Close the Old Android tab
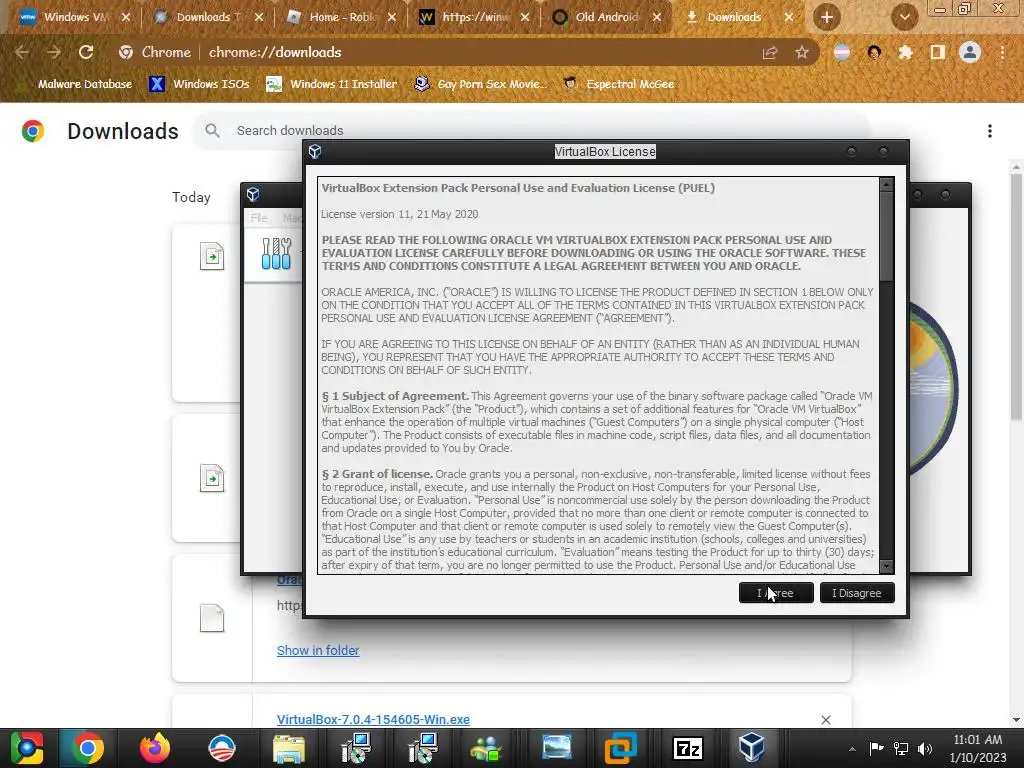The height and width of the screenshot is (768, 1024). pyautogui.click(x=657, y=17)
